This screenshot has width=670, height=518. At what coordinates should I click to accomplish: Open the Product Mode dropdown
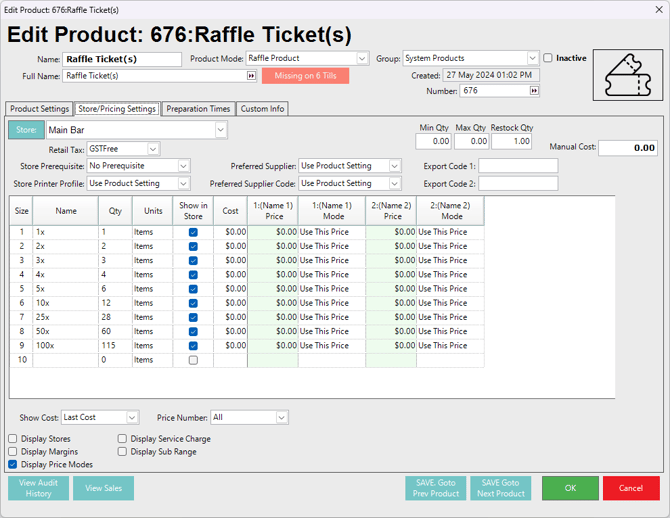(362, 58)
